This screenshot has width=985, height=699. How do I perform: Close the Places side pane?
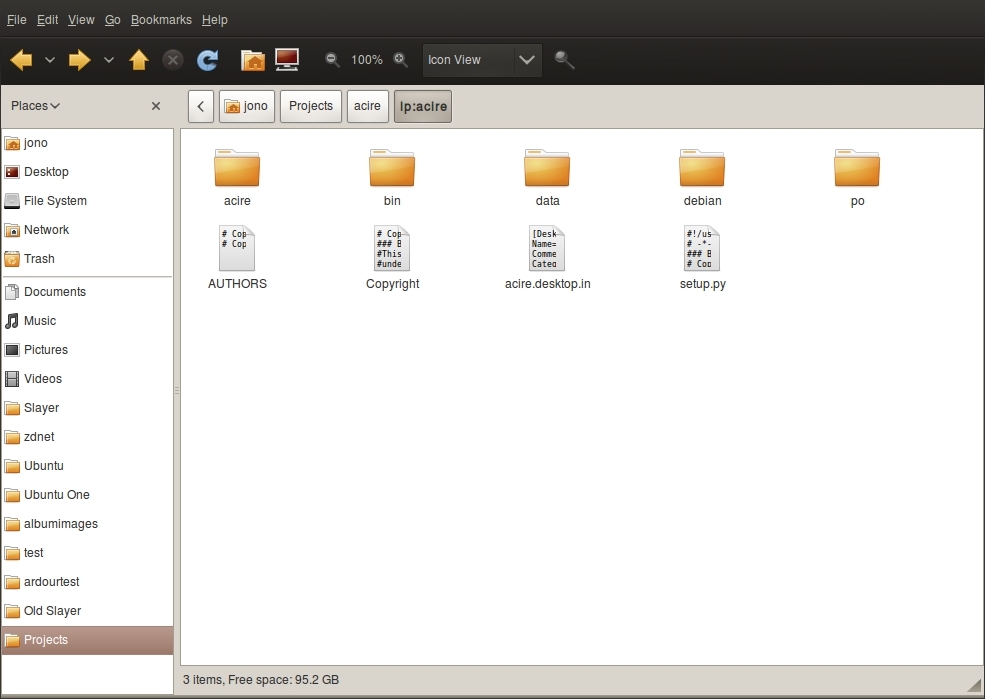[156, 106]
